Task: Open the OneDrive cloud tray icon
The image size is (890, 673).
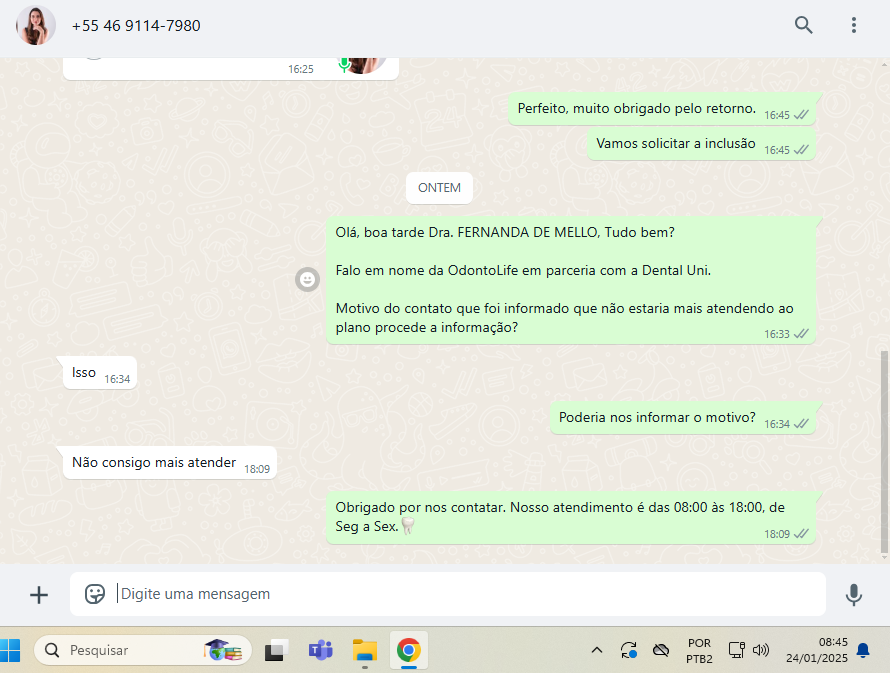Action: click(x=661, y=650)
